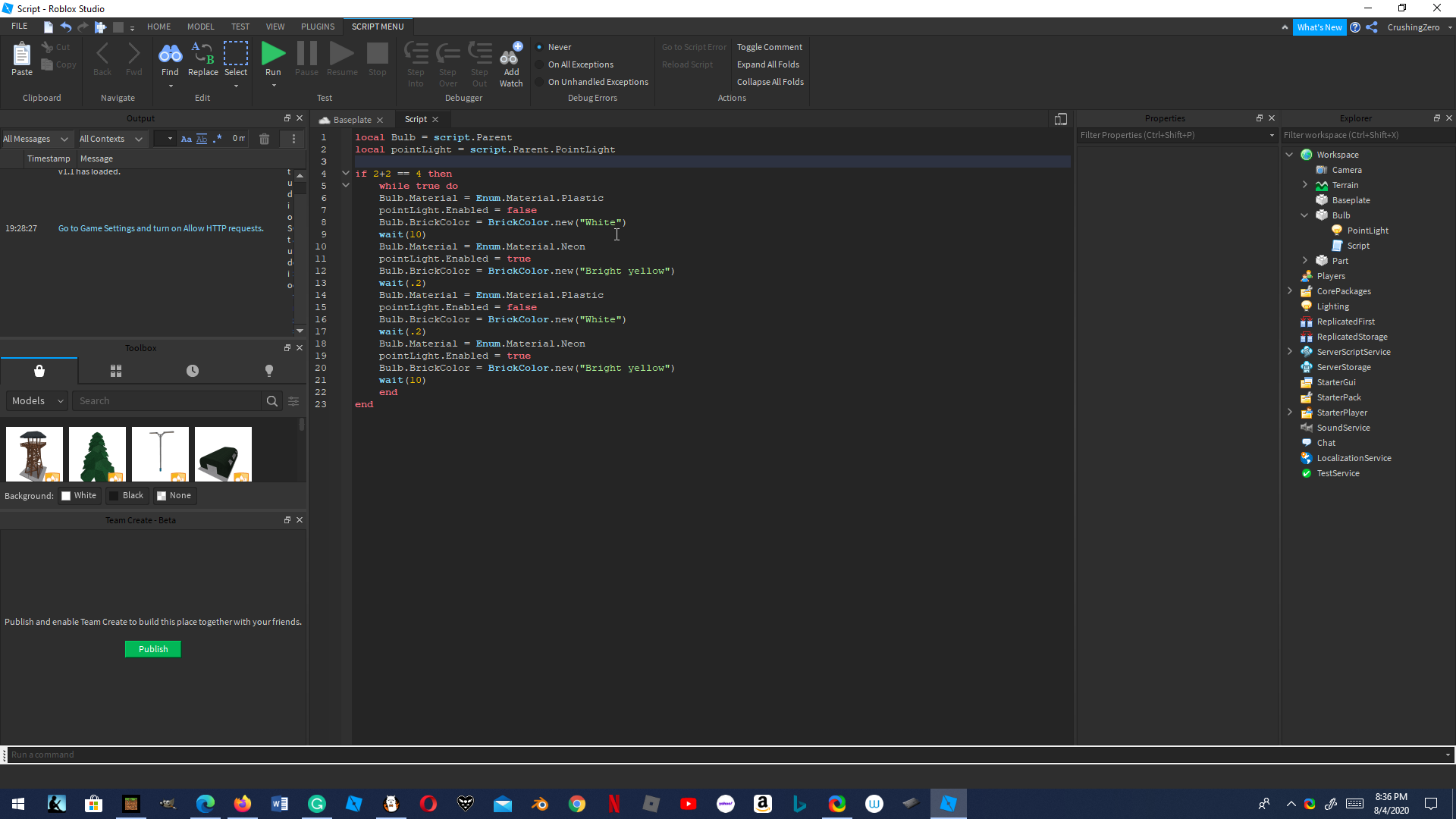The height and width of the screenshot is (819, 1456).
Task: Open the Find binoculars tool
Action: pyautogui.click(x=170, y=54)
